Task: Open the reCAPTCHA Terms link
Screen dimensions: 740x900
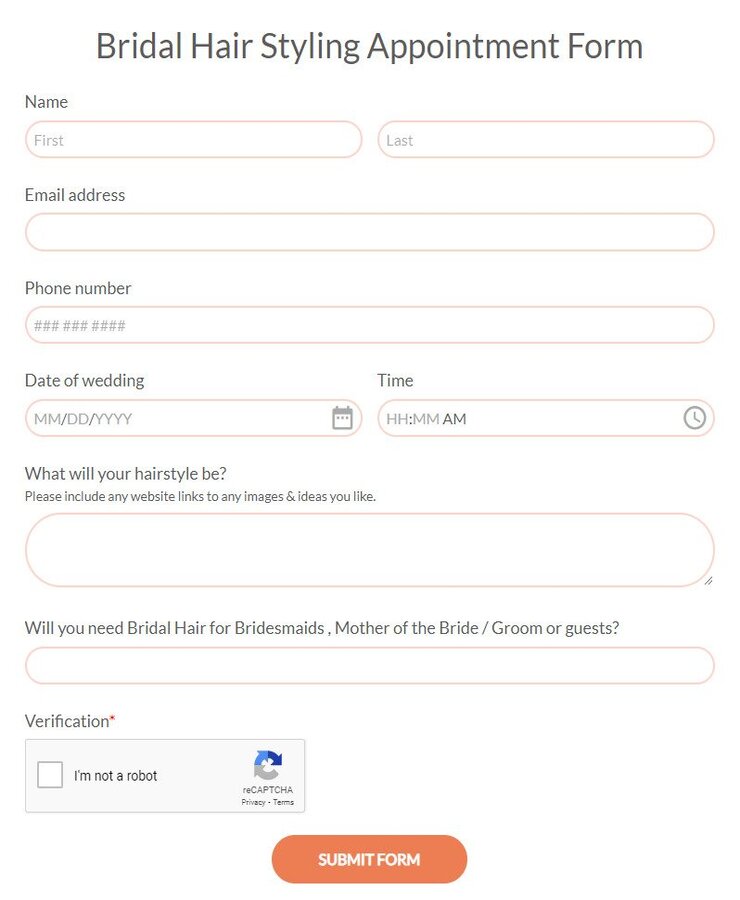Action: pyautogui.click(x=282, y=800)
